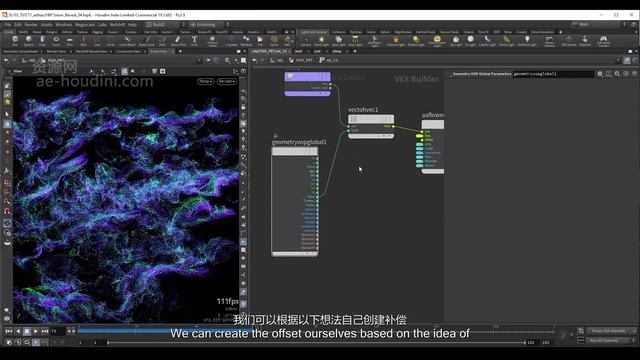Select the Curve Bezier shelf tool

coord(127,41)
